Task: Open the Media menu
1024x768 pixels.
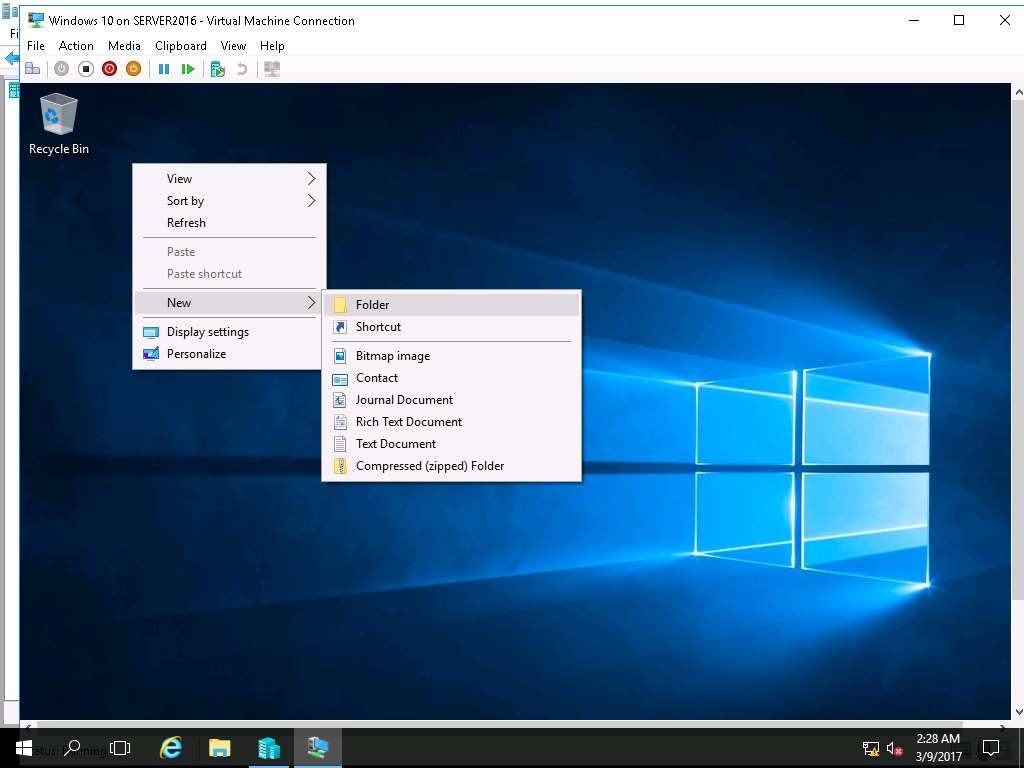Action: point(124,46)
